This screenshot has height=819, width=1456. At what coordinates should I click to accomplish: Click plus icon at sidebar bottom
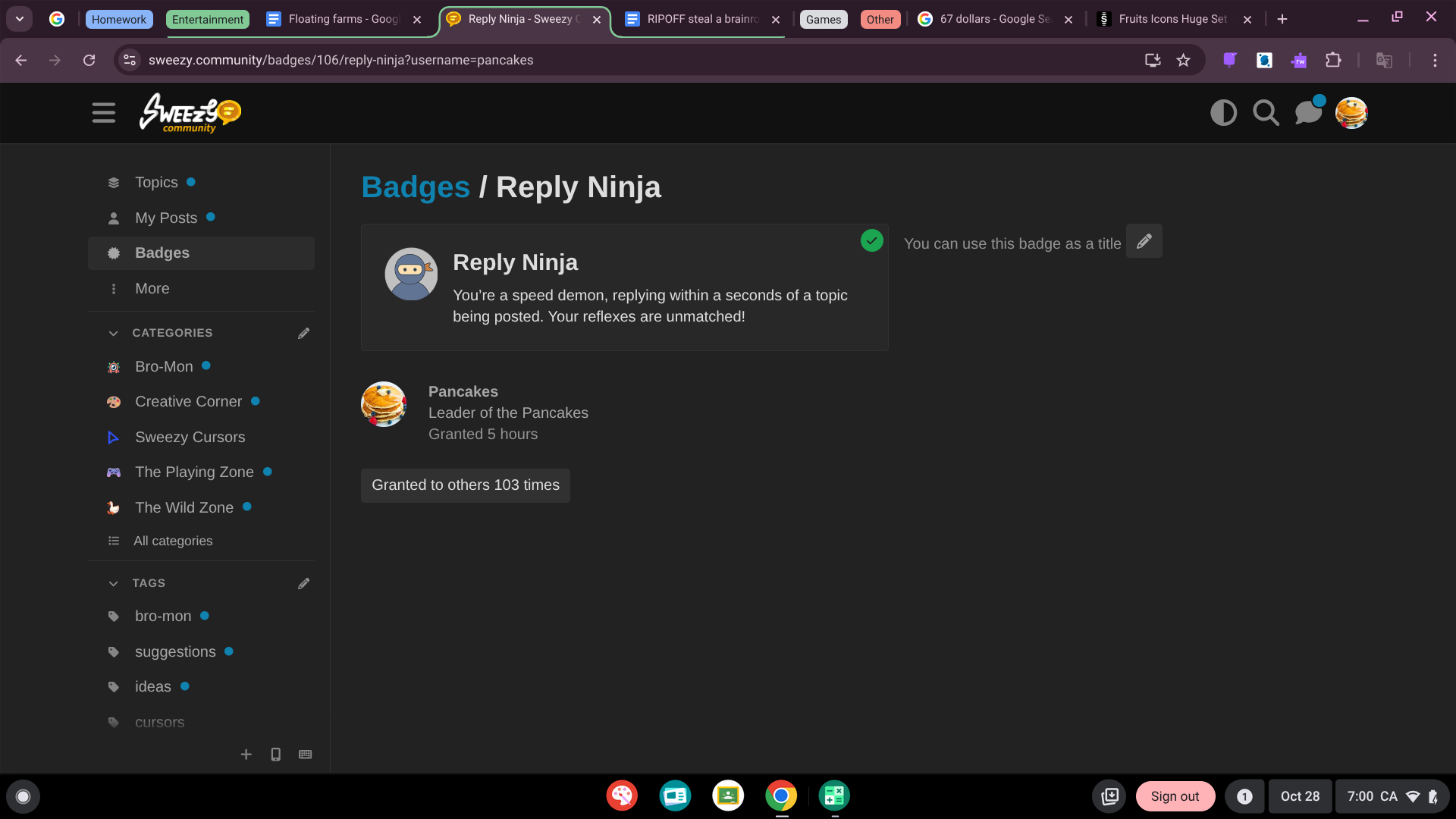click(246, 755)
